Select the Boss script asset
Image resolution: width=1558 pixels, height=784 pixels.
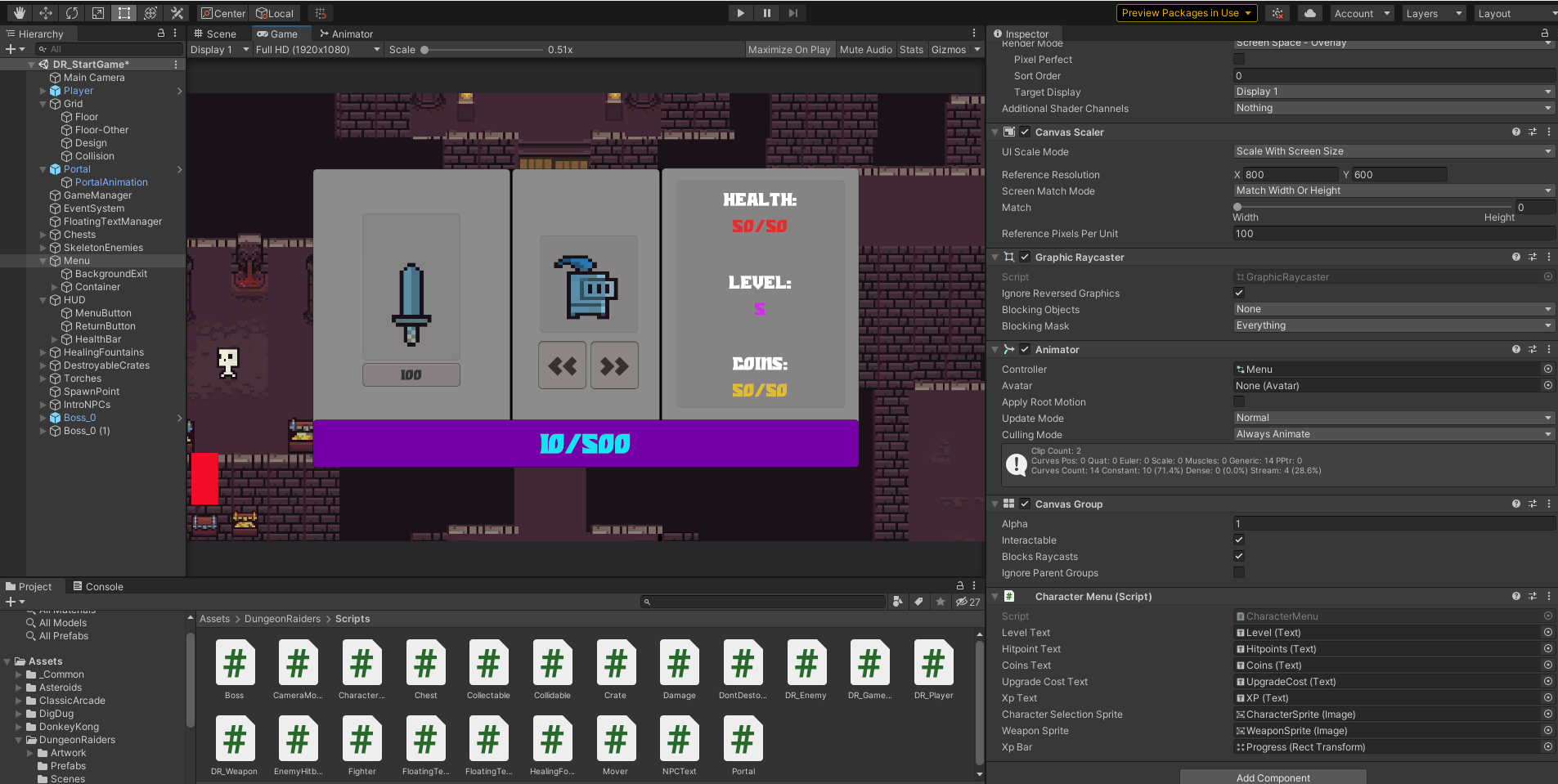tap(235, 670)
